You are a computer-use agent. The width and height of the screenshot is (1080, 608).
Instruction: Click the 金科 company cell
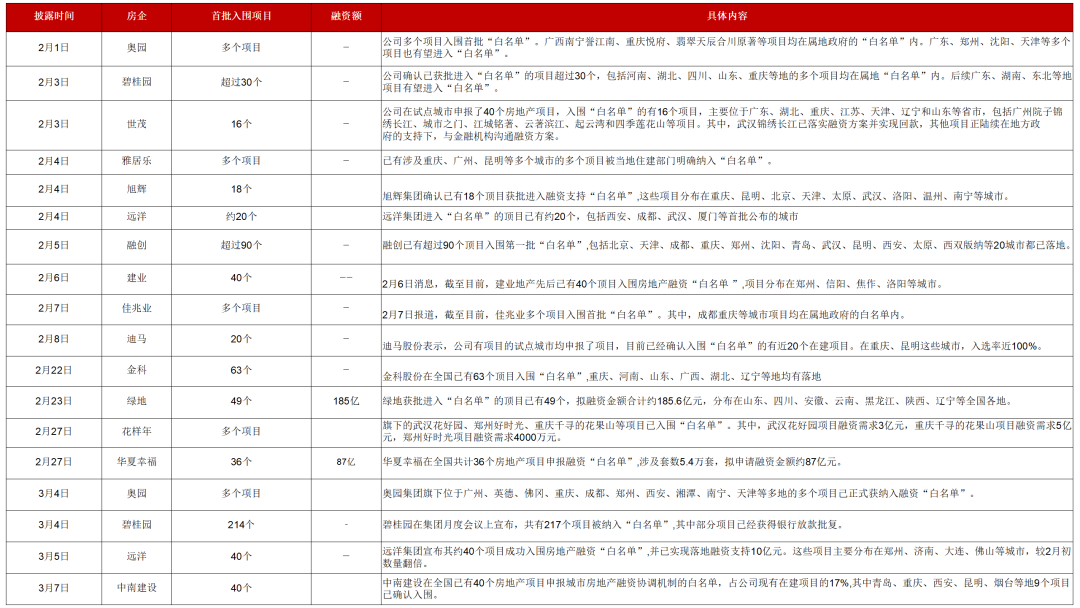[x=136, y=370]
